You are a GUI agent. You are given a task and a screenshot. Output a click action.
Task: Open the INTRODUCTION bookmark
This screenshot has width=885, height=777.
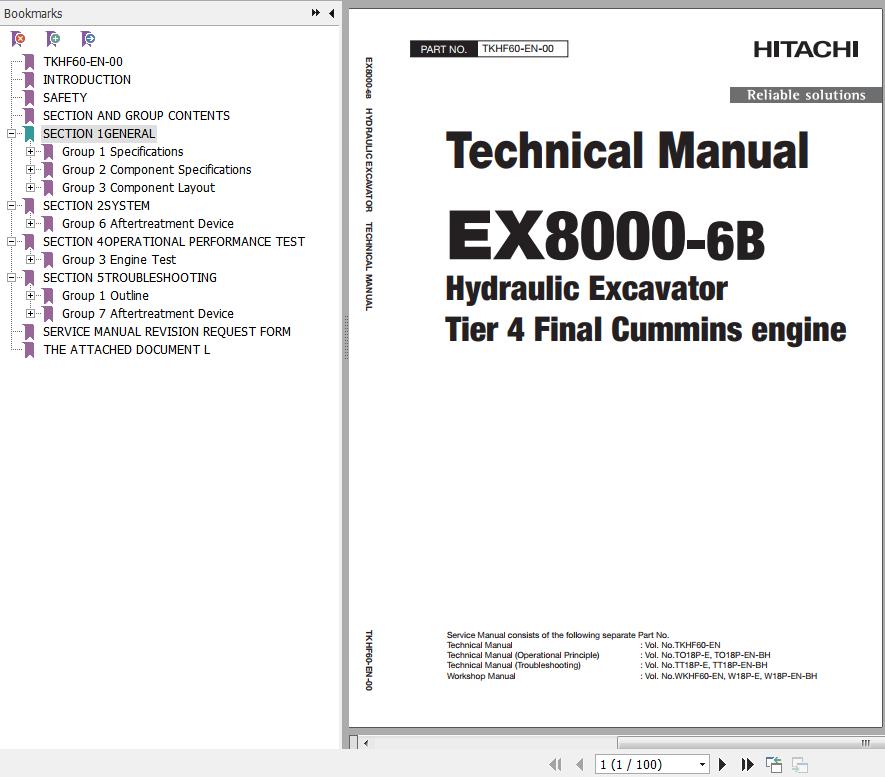(x=87, y=80)
